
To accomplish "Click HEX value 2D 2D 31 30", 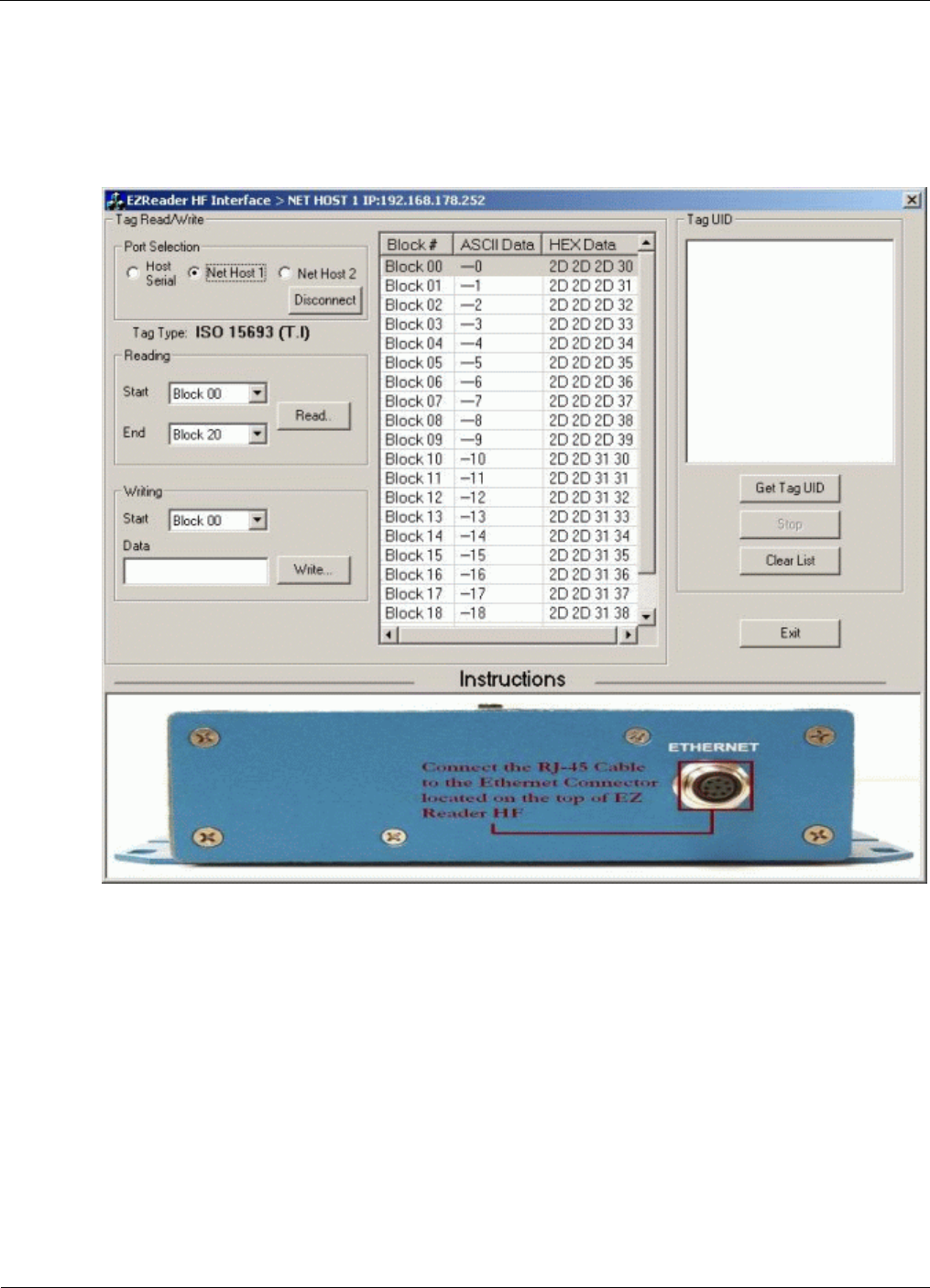I will 589,458.
